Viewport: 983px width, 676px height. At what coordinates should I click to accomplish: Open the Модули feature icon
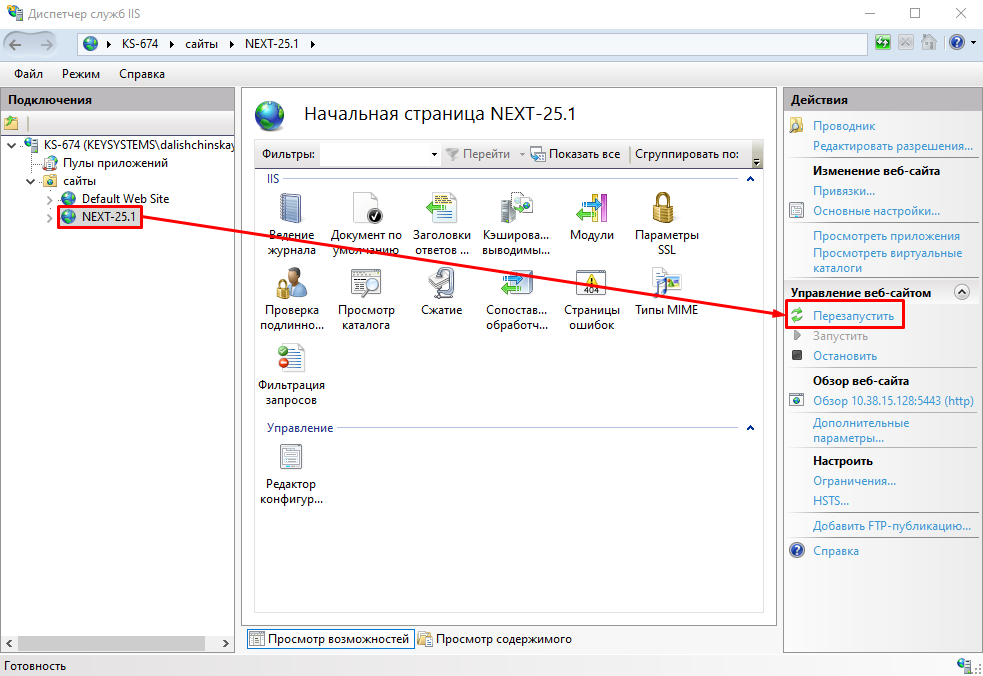591,210
